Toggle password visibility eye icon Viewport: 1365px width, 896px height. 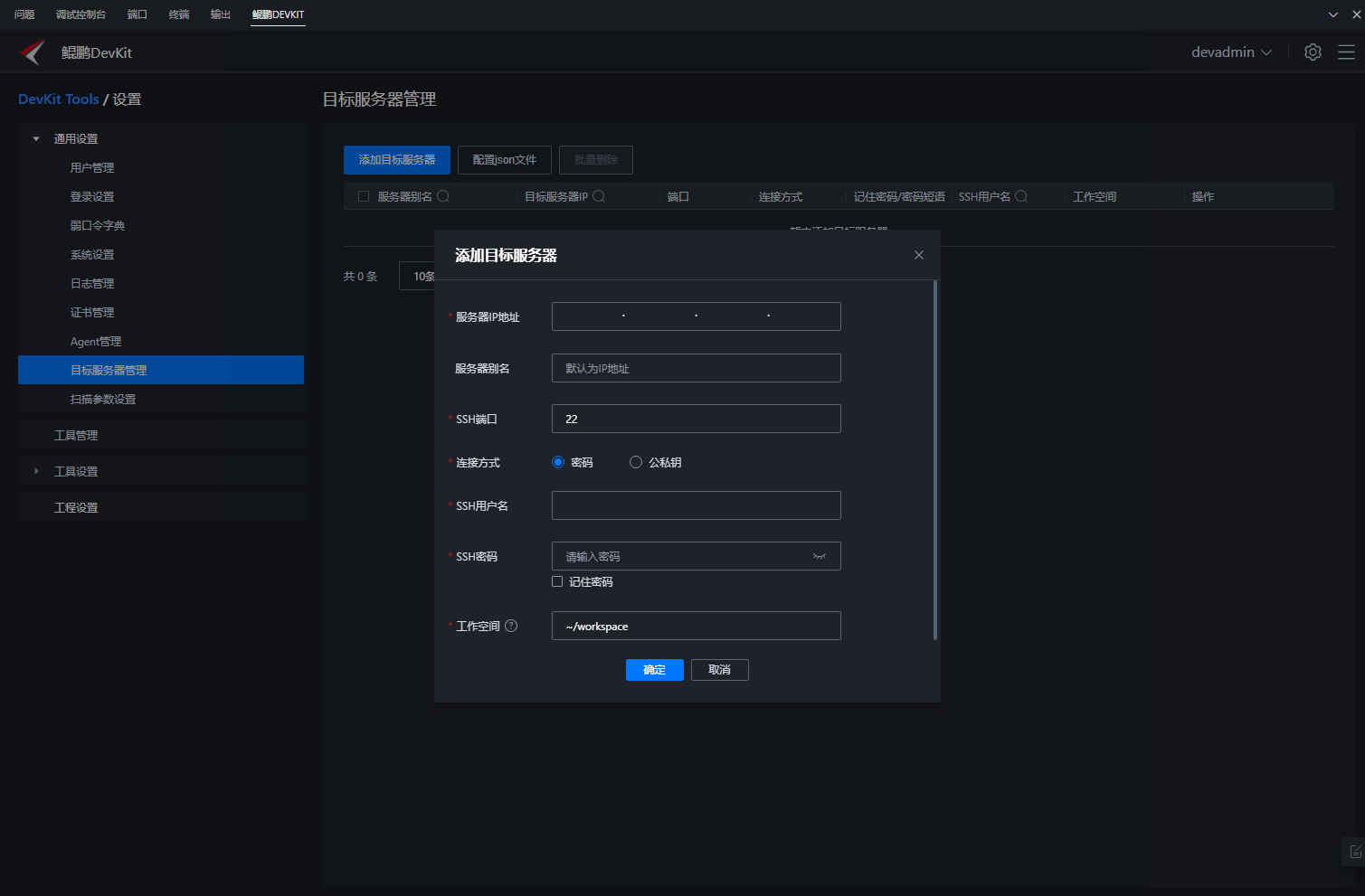tap(820, 556)
